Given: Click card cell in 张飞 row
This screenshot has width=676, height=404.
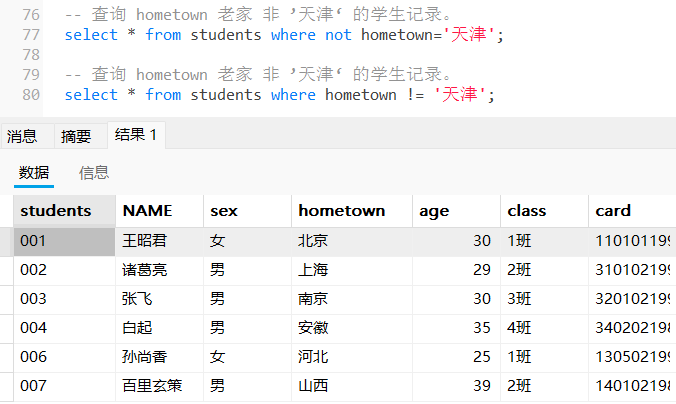Looking at the screenshot, I should [632, 299].
